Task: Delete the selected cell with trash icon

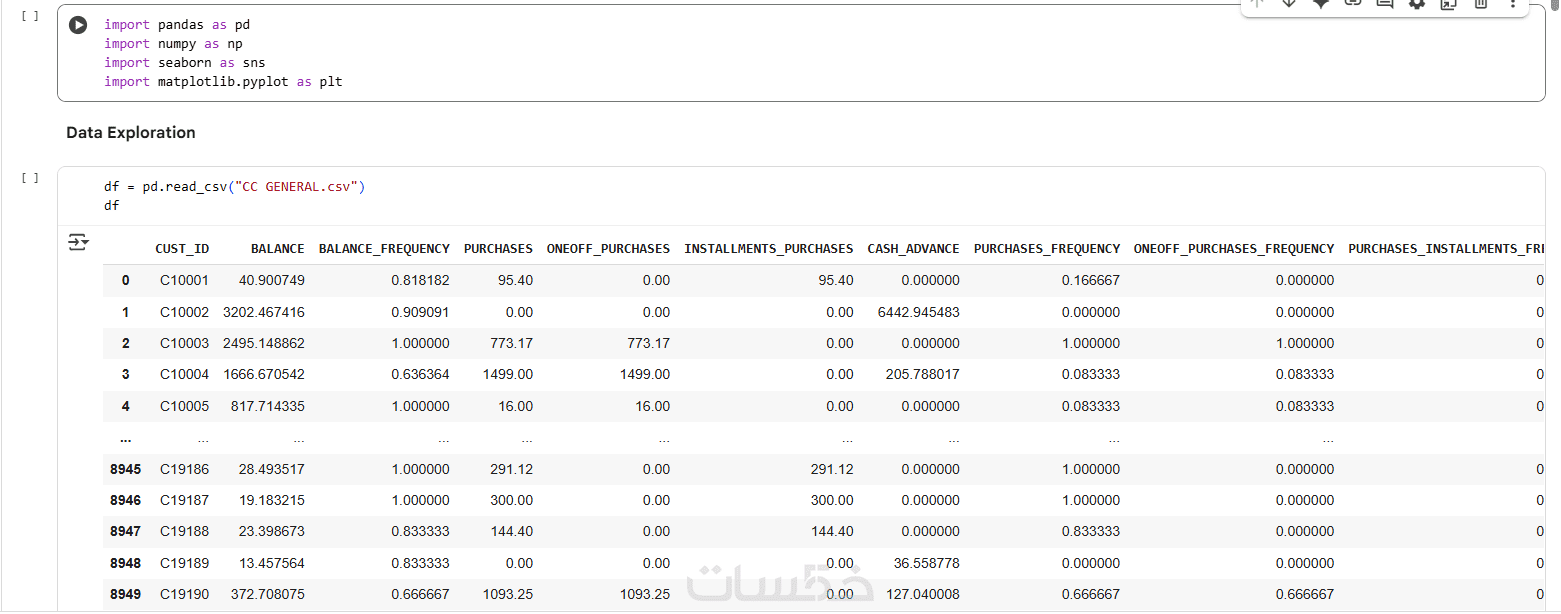Action: pos(1481,4)
